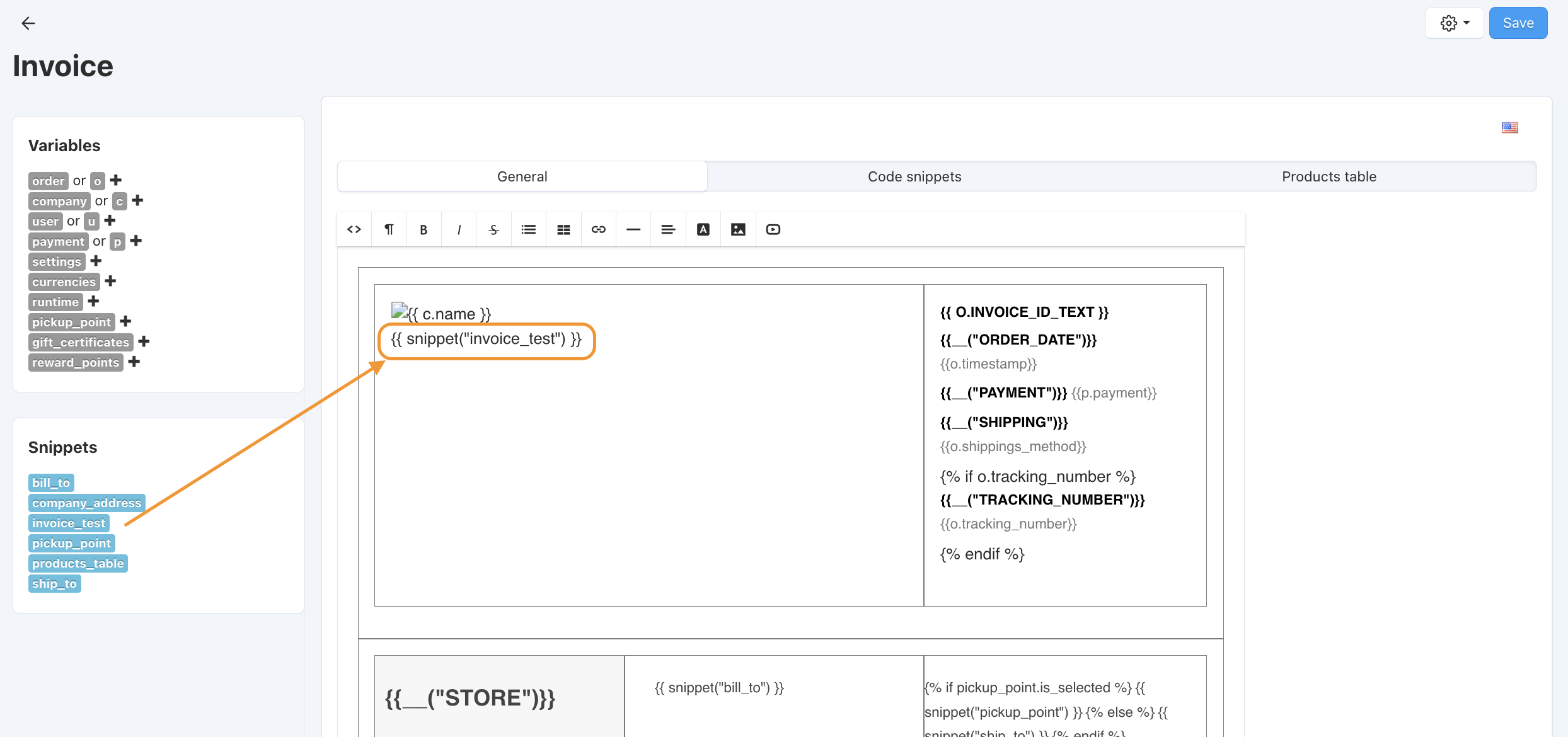Click the short 'o' variable tag

point(98,181)
